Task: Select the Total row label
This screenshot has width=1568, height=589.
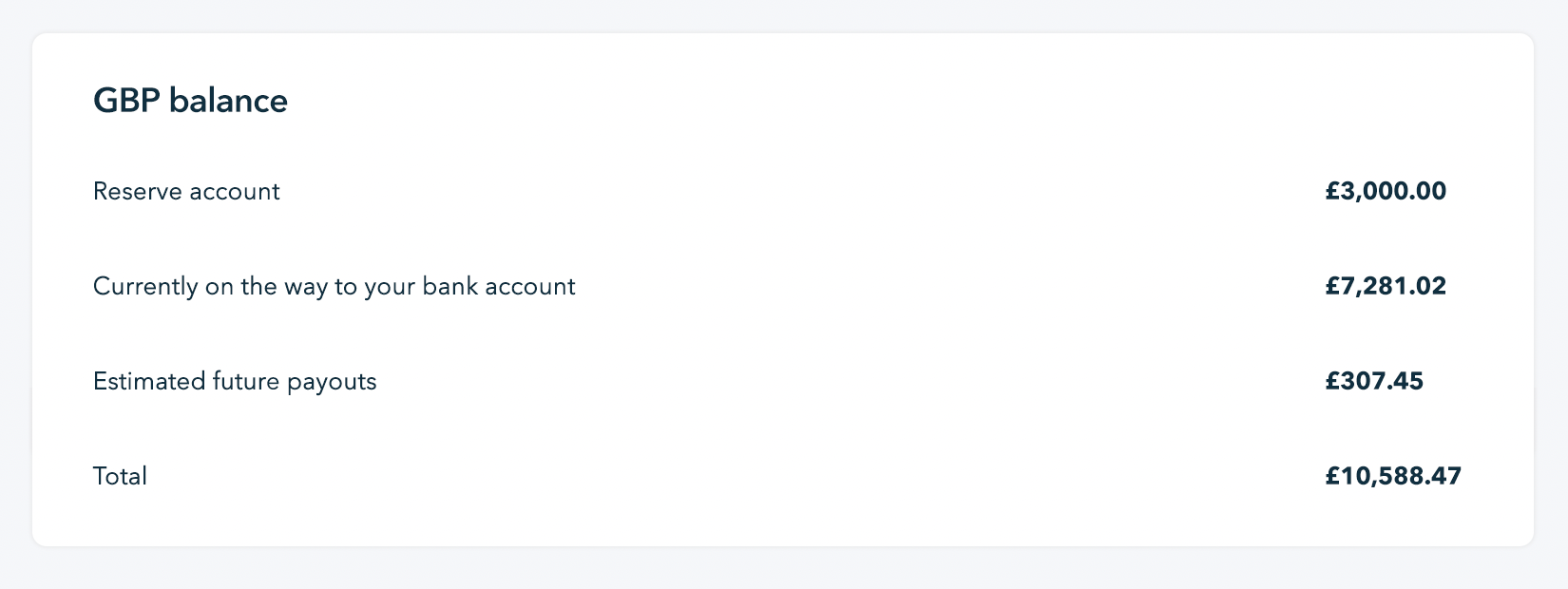Action: coord(120,477)
